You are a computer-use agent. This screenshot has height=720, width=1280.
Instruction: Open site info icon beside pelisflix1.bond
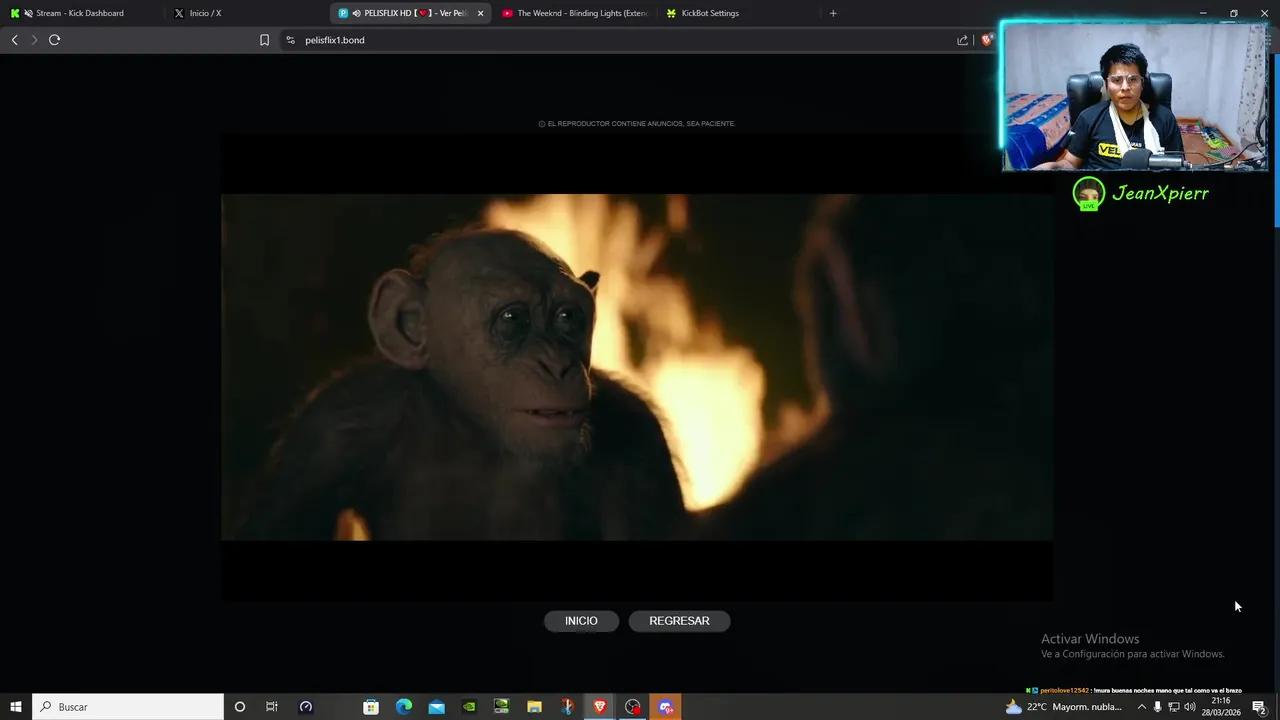coord(290,40)
